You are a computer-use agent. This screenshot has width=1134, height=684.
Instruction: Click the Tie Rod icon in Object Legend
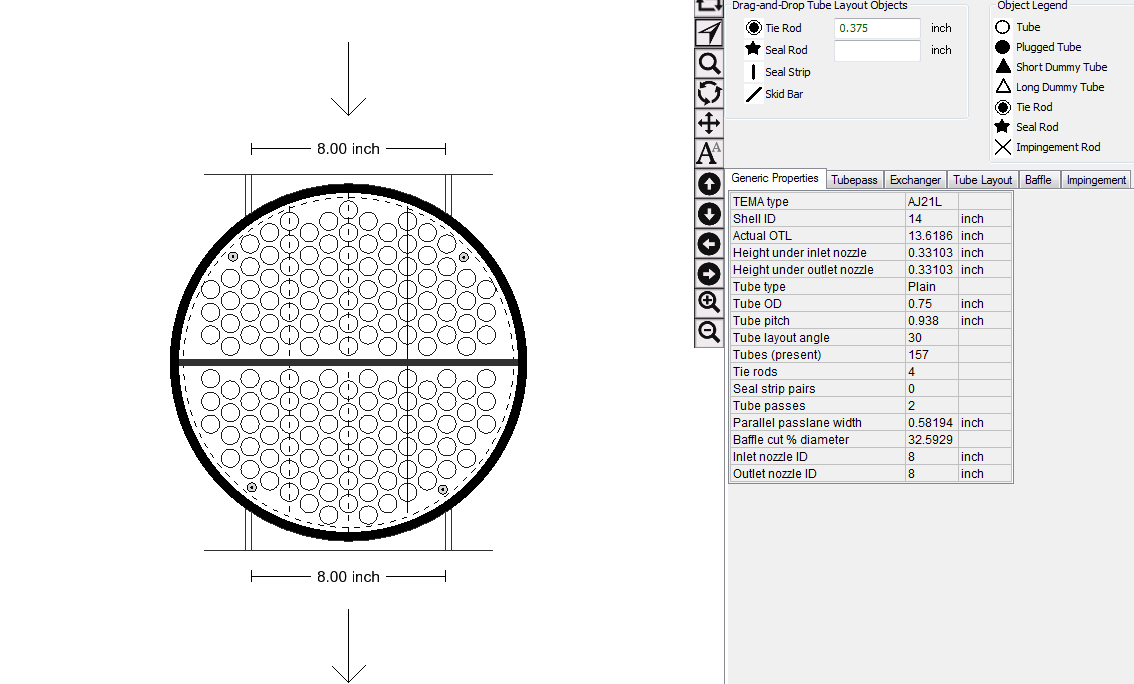(x=1002, y=107)
